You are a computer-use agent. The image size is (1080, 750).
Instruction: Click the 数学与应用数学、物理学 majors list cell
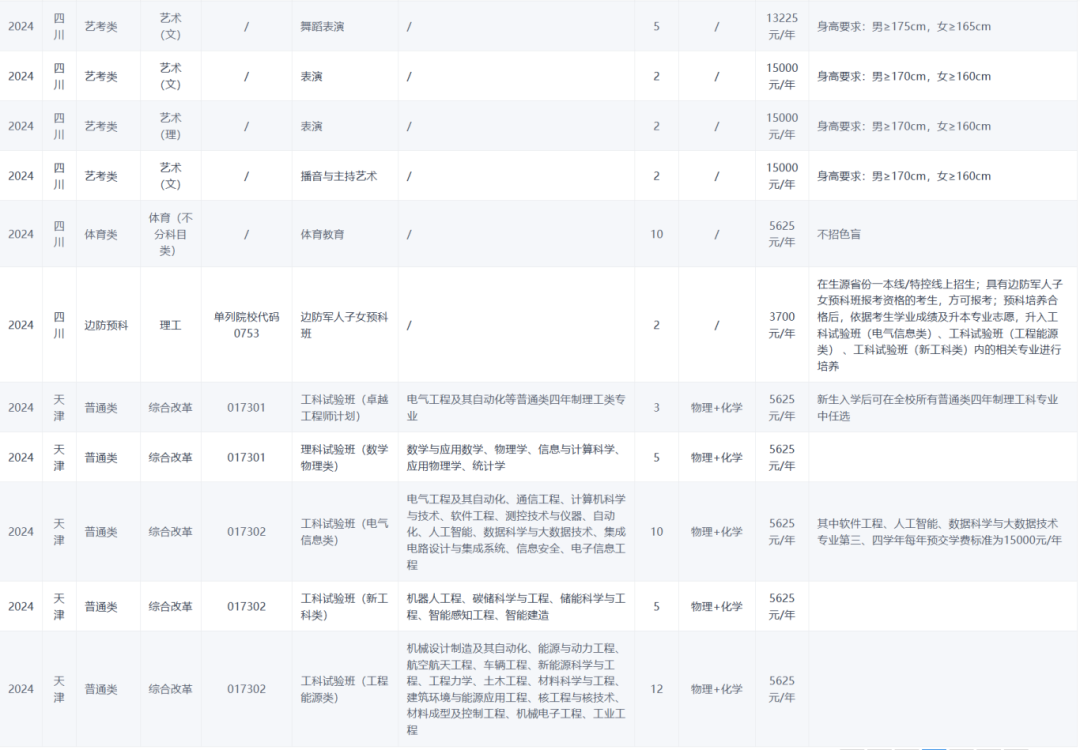click(516, 457)
